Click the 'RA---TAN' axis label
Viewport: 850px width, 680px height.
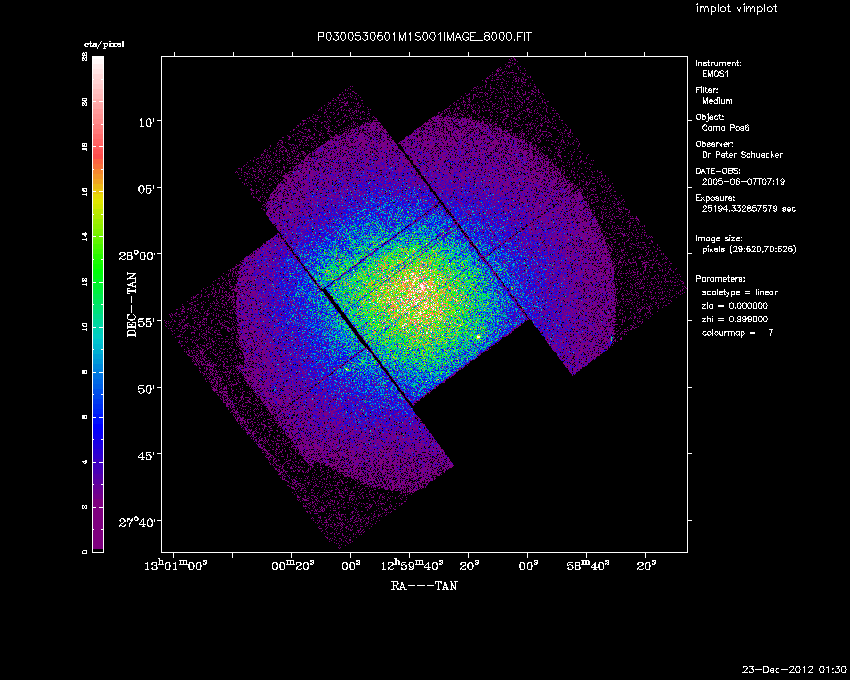pyautogui.click(x=424, y=586)
